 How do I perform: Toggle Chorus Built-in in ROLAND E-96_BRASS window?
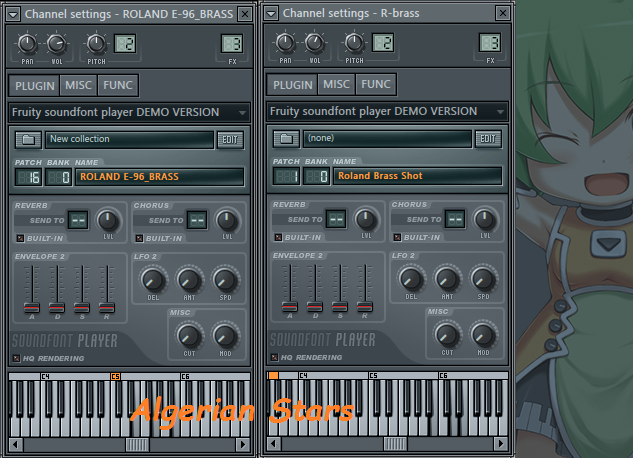pyautogui.click(x=139, y=238)
